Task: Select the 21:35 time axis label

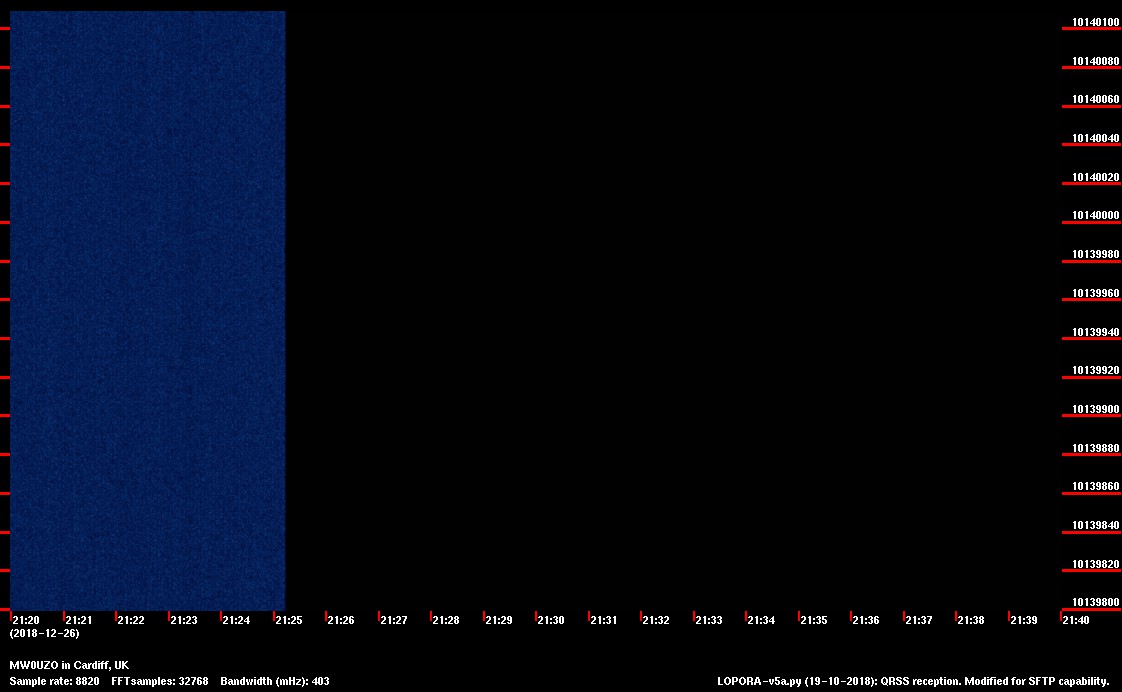Action: [813, 620]
